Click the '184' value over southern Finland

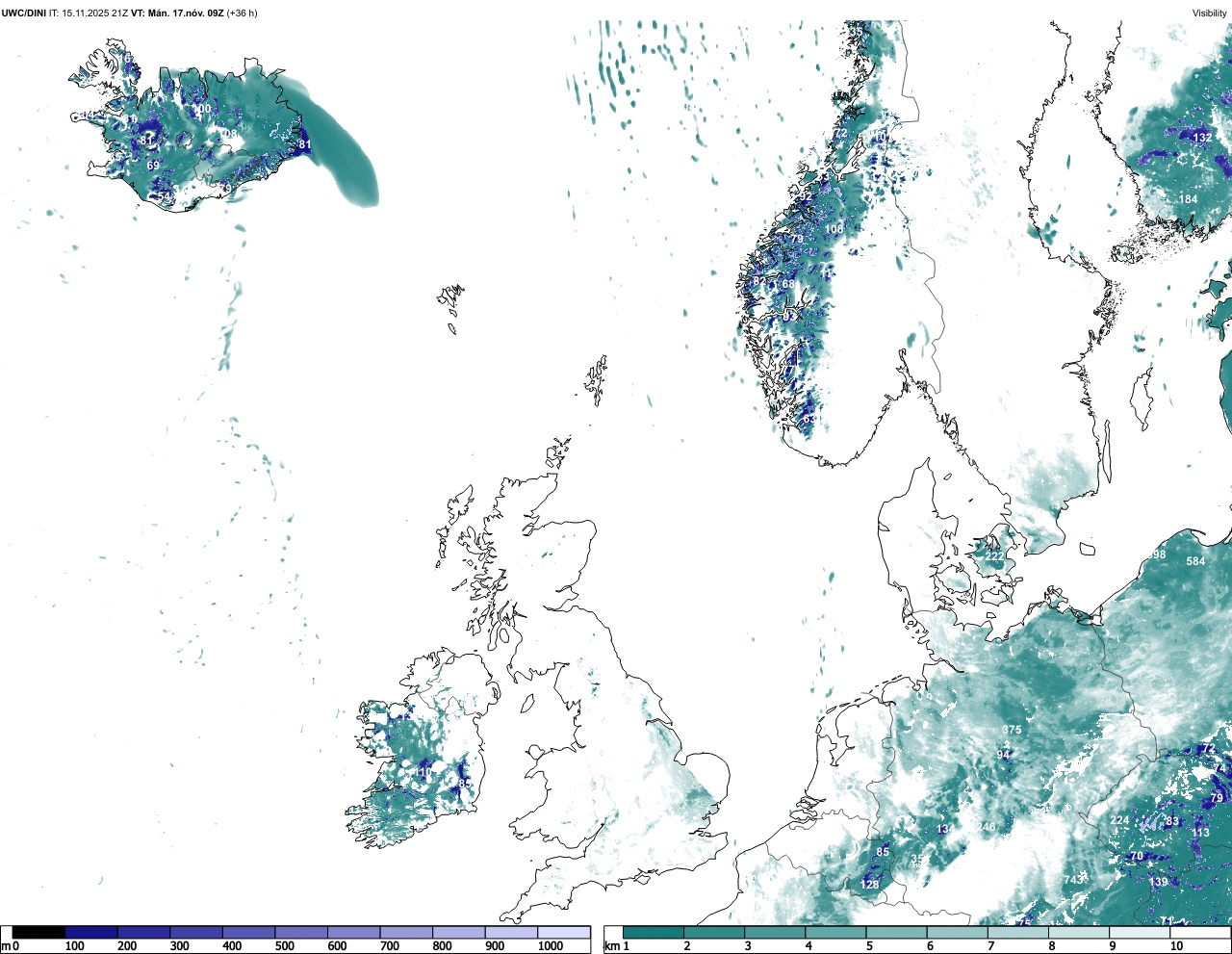(x=1189, y=199)
